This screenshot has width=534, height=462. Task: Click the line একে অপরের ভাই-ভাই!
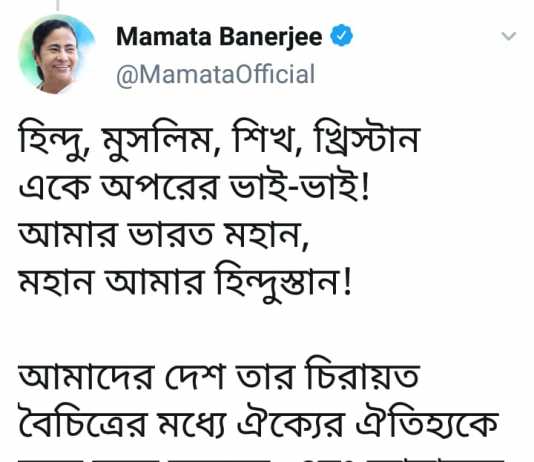coord(194,187)
